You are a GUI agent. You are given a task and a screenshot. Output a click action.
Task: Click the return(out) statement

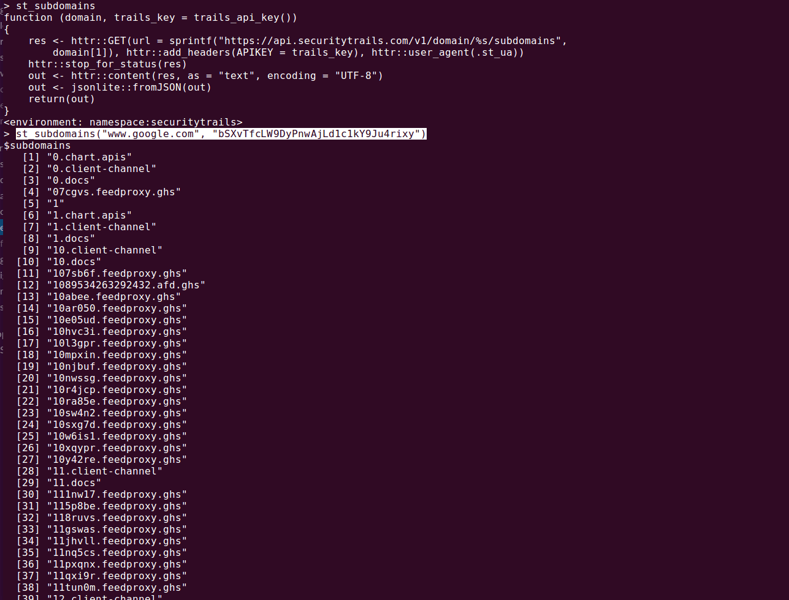[61, 99]
